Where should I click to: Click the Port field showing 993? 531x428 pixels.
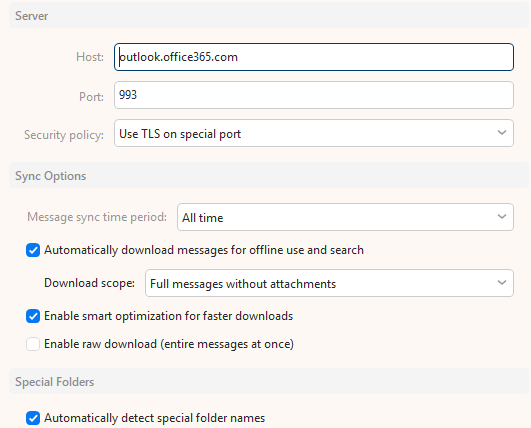point(314,95)
